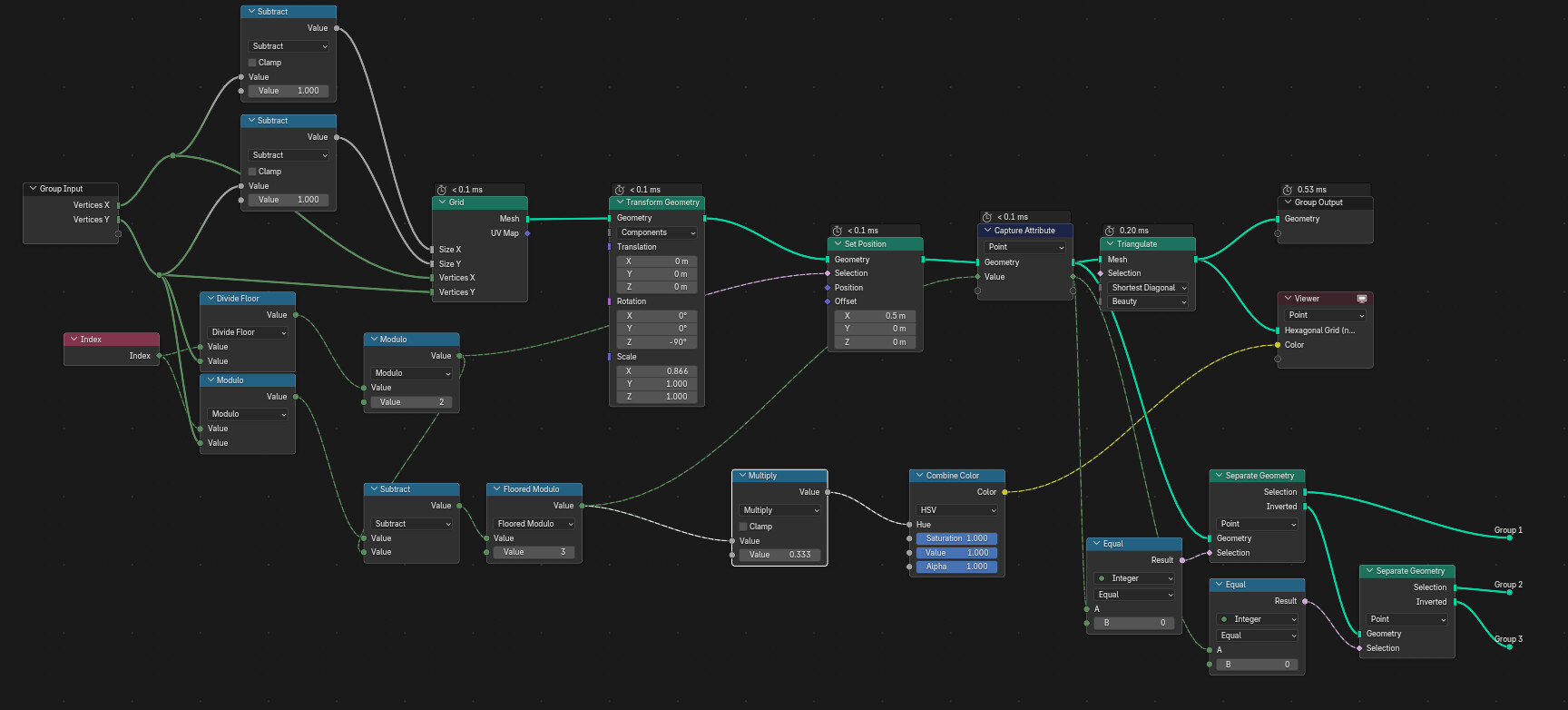Viewport: 1568px width, 710px height.
Task: Collapse the Multiply node via its chevron
Action: [742, 476]
